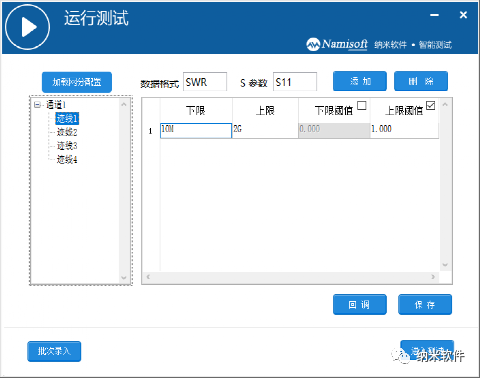Open the 数据格式 SWR field
Image resolution: width=480 pixels, height=378 pixels.
(x=205, y=82)
